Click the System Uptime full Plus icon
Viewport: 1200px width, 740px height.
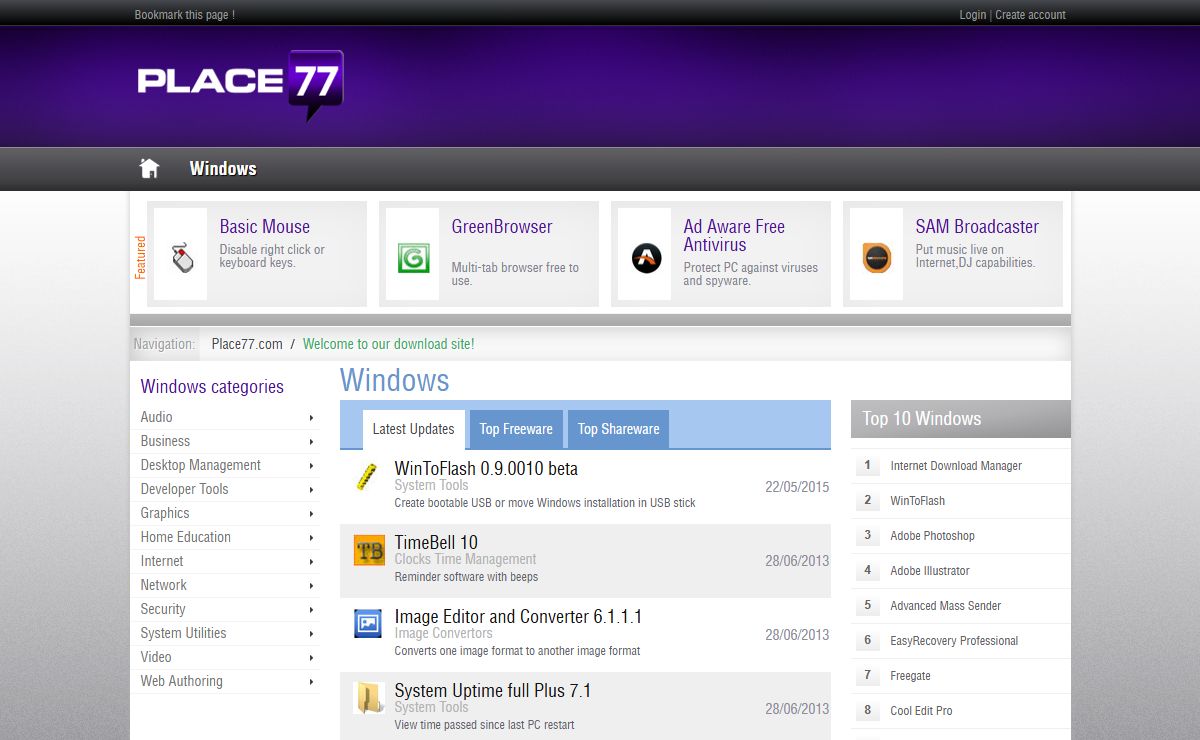click(369, 698)
